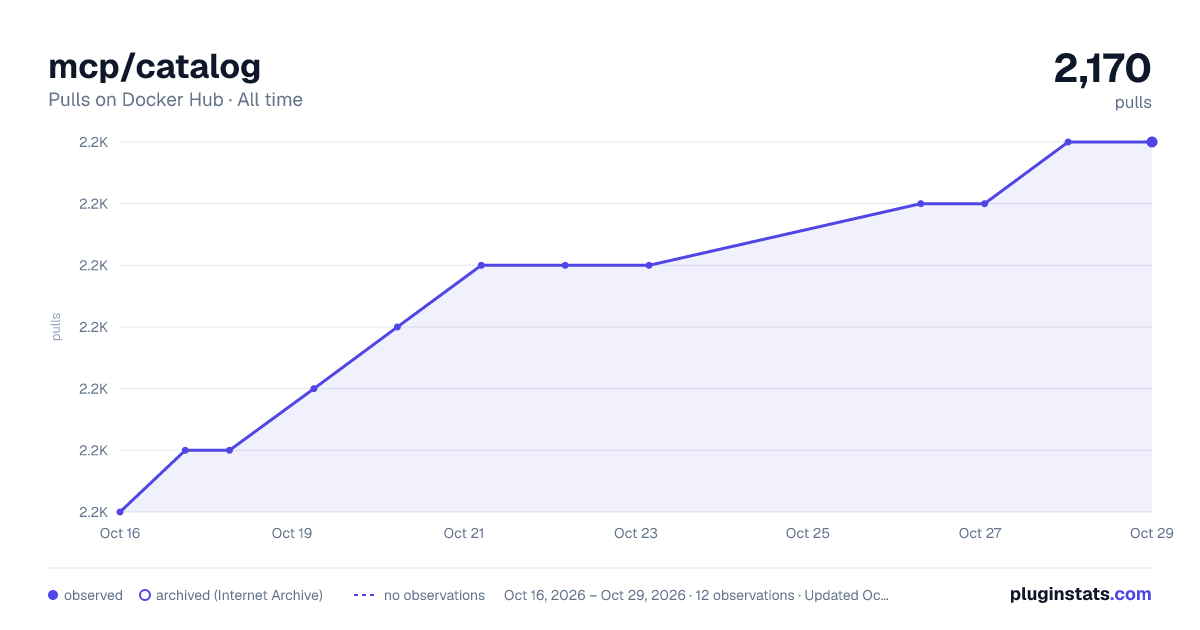1200x630 pixels.
Task: Select the first data point at Oct 16
Action: point(120,512)
